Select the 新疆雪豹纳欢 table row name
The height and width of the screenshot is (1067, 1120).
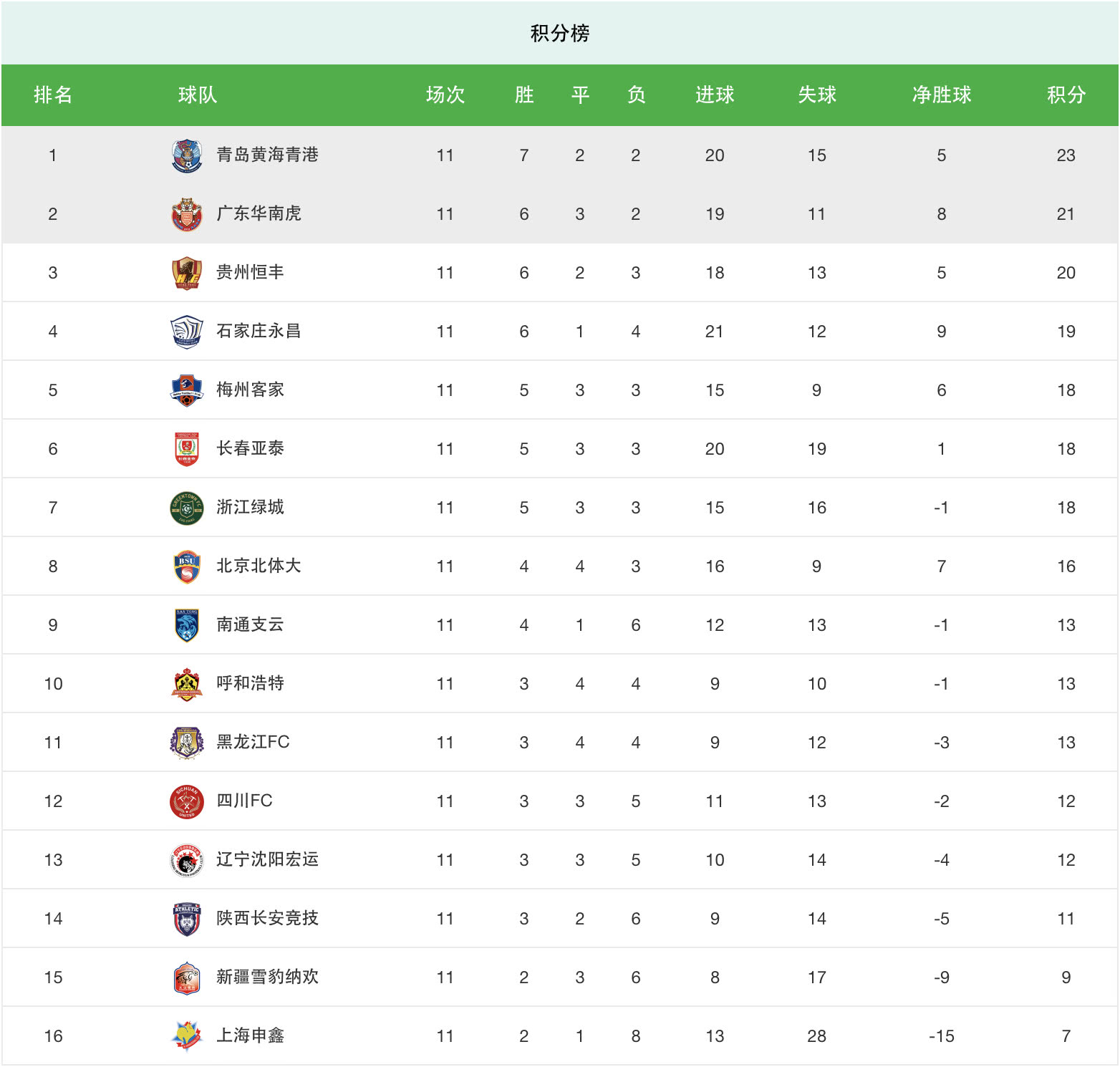click(x=268, y=977)
